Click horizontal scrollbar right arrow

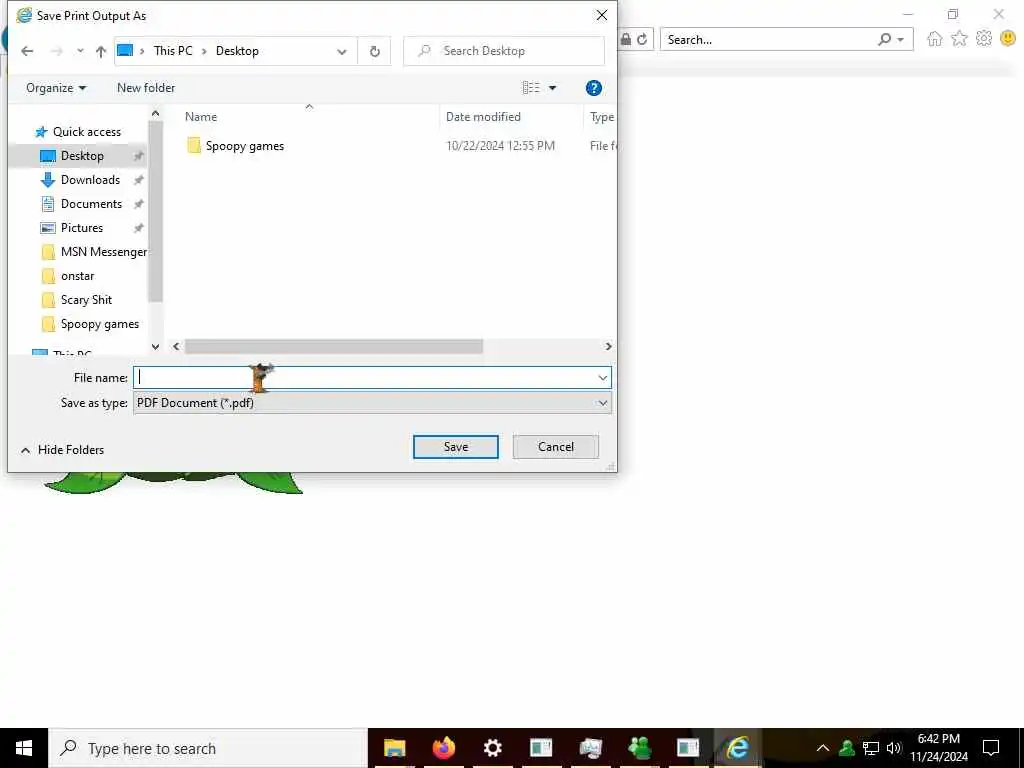click(x=608, y=346)
